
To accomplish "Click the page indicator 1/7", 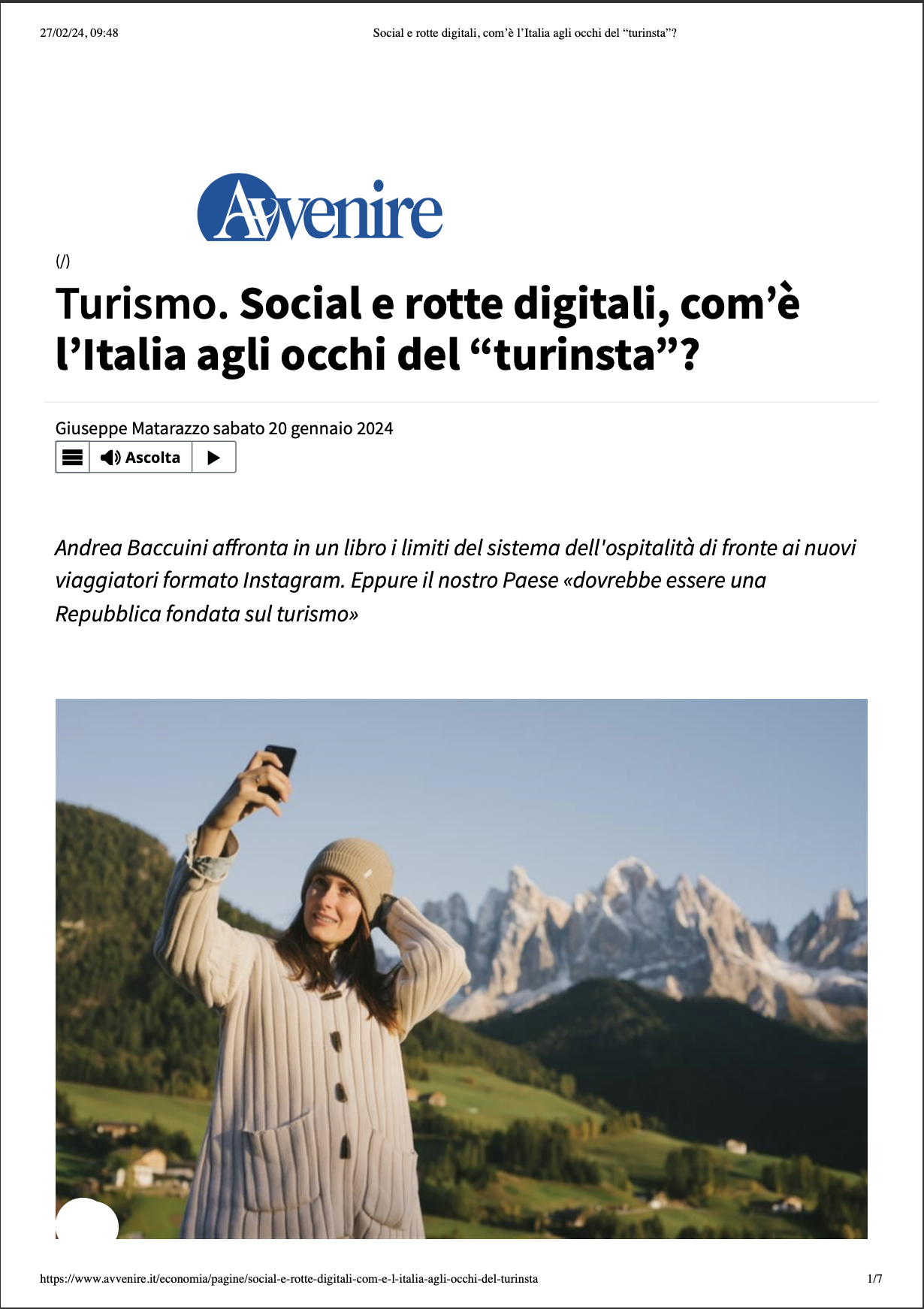I will click(x=874, y=1278).
